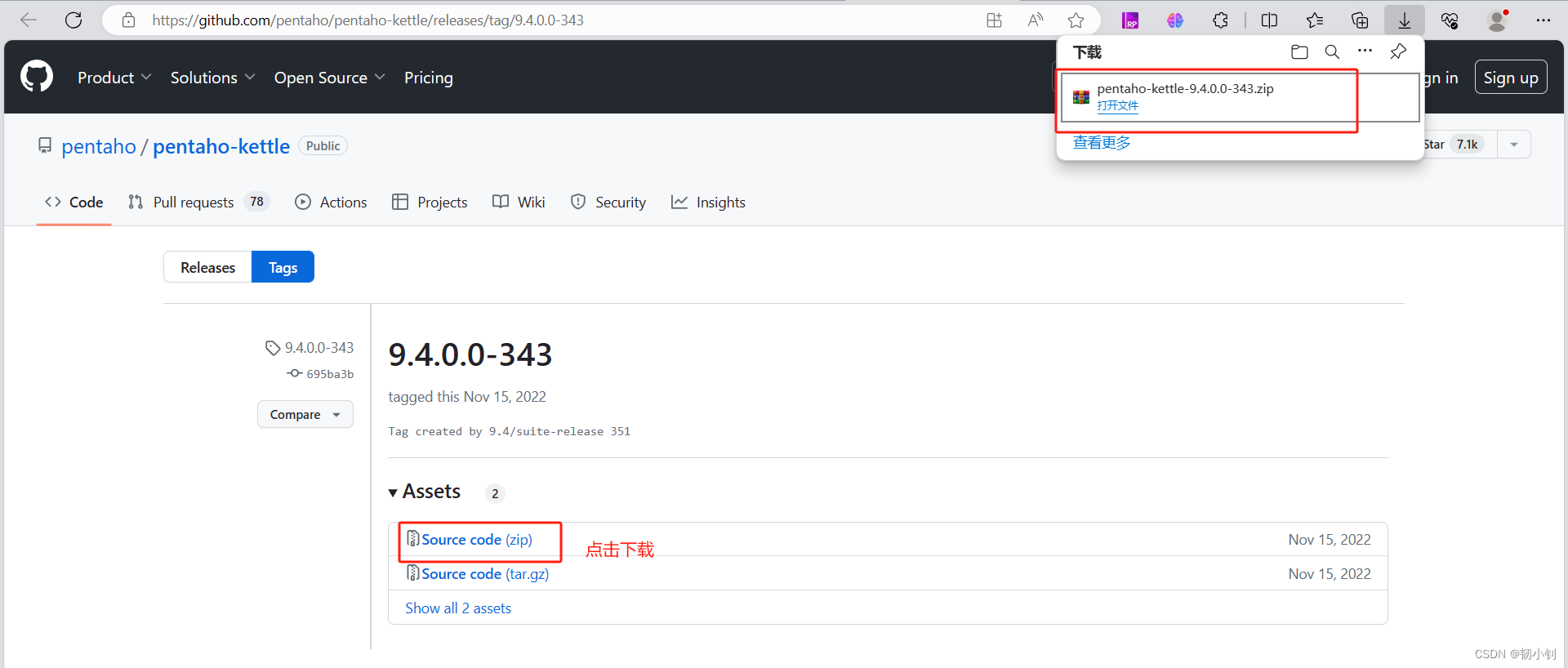The width and height of the screenshot is (1568, 668).
Task: Activate the read aloud icon
Action: pyautogui.click(x=1036, y=20)
